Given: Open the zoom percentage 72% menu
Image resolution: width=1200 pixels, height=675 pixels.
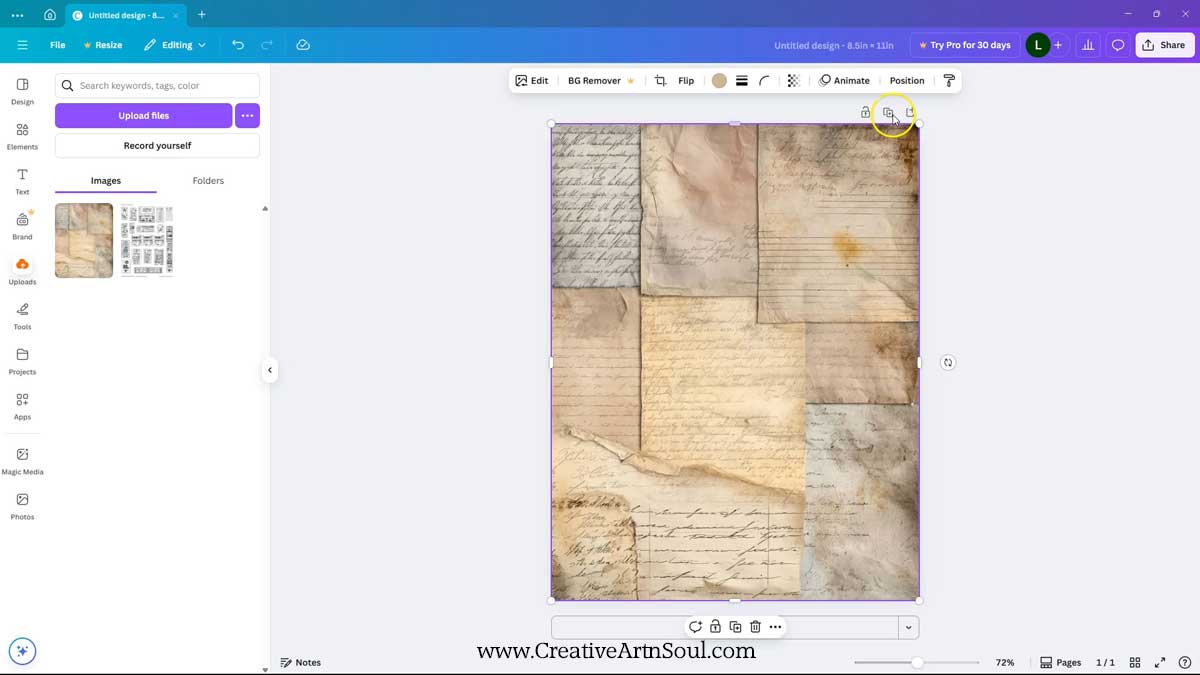Looking at the screenshot, I should 1005,662.
